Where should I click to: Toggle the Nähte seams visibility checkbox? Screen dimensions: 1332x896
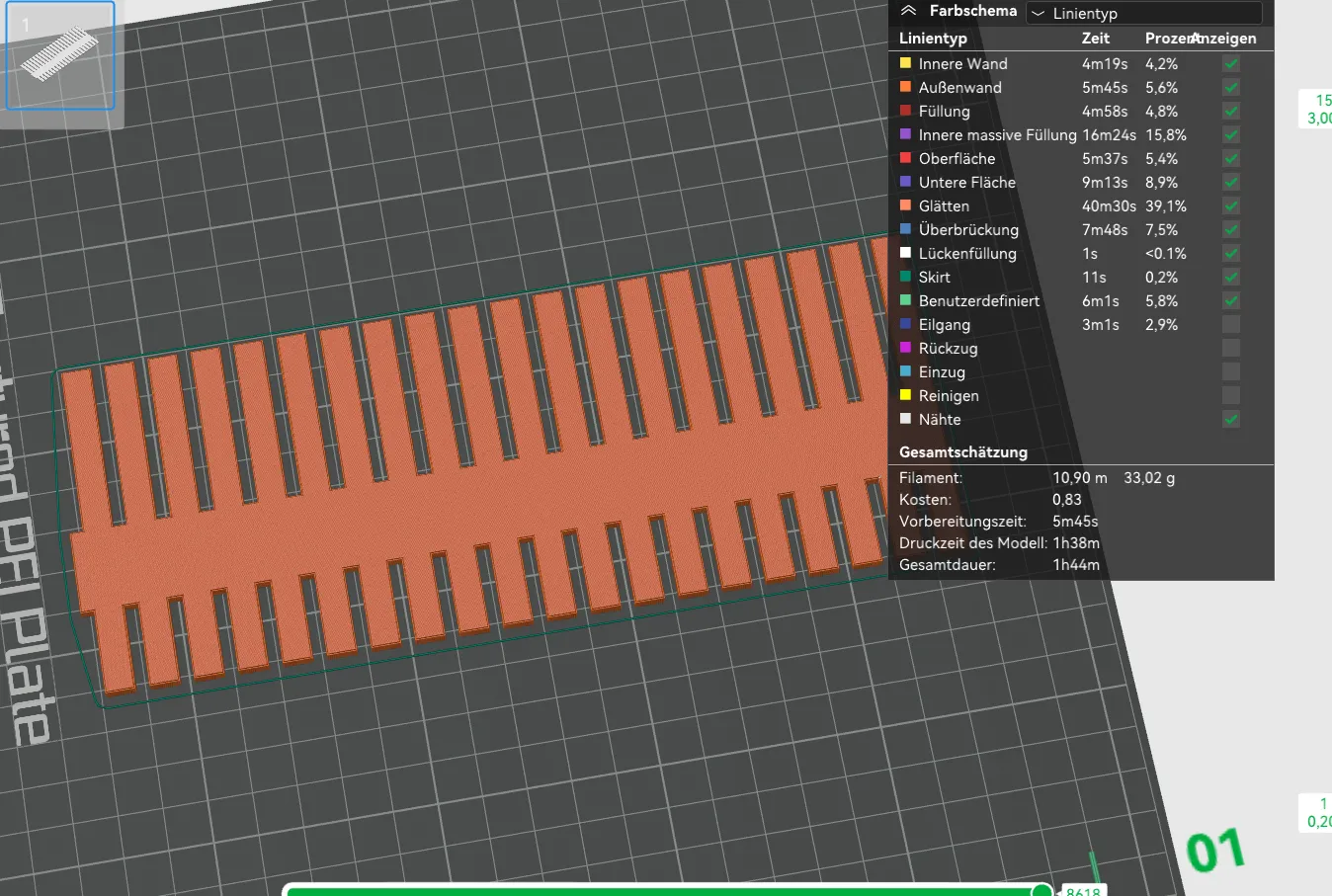(x=1231, y=419)
